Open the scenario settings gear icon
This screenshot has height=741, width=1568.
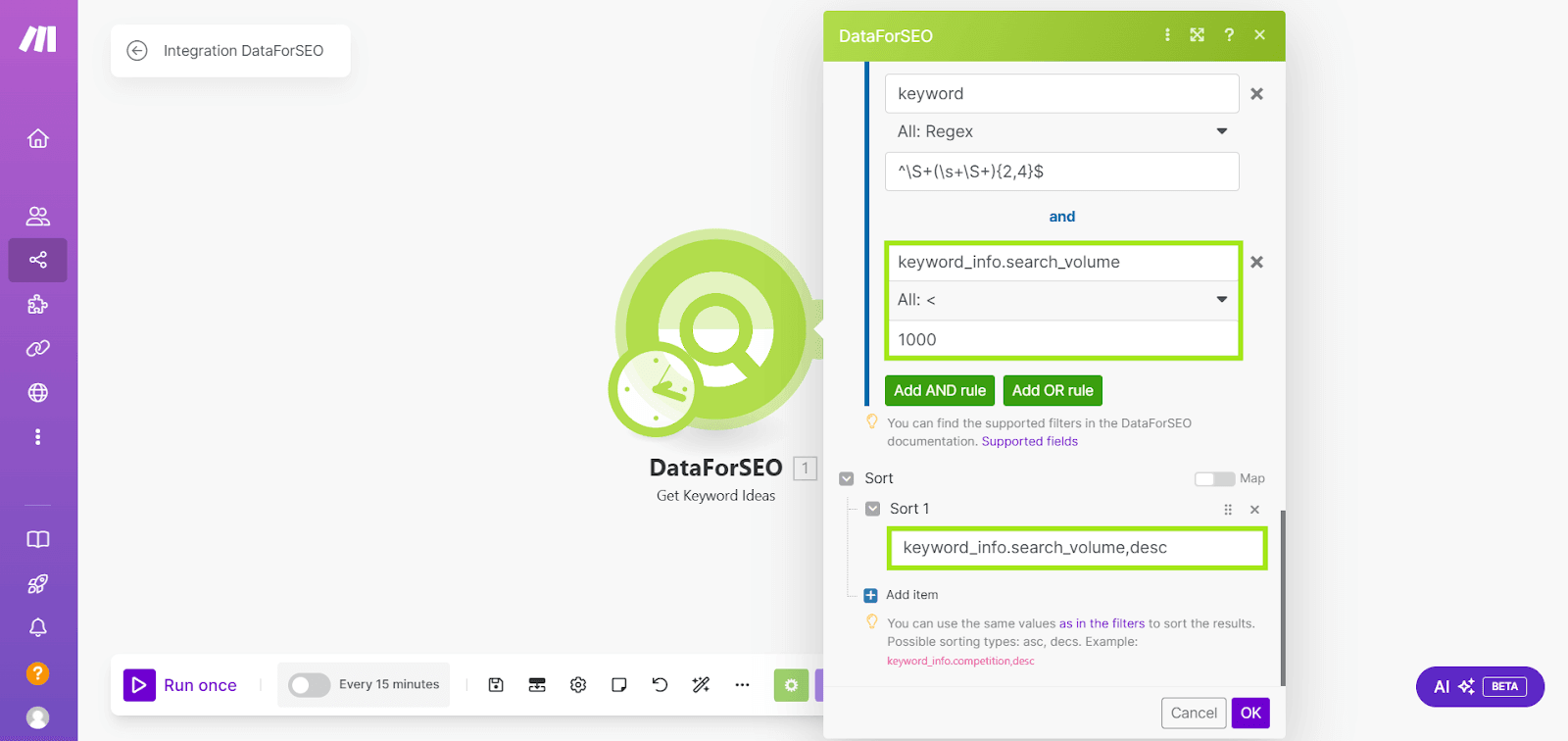coord(578,685)
